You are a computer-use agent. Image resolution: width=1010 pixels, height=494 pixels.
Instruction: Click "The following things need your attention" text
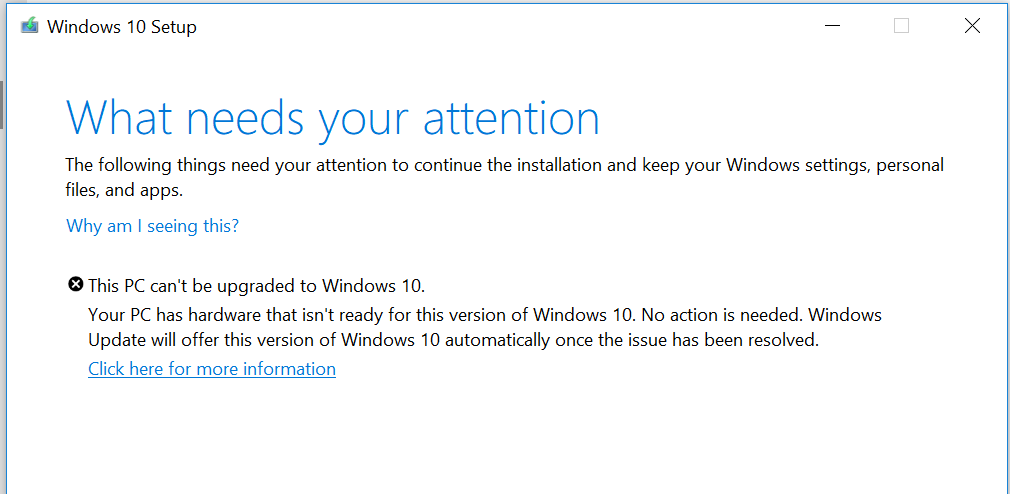pos(250,165)
